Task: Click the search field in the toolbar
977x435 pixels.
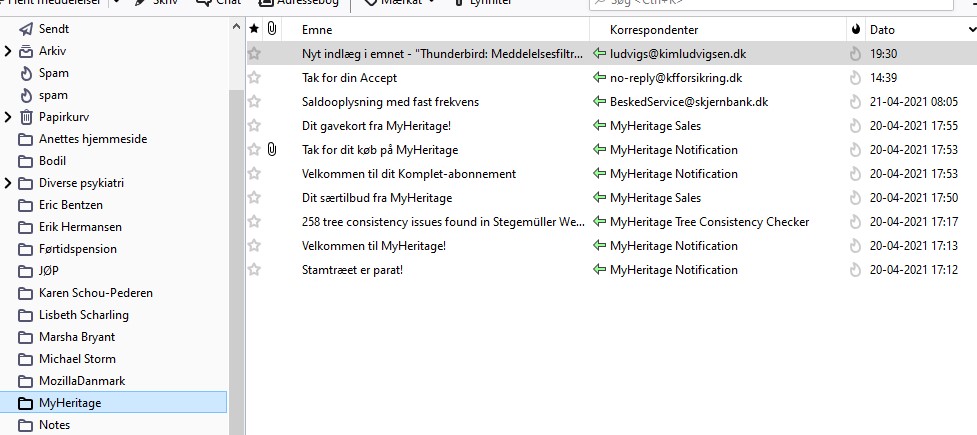Action: (771, 4)
